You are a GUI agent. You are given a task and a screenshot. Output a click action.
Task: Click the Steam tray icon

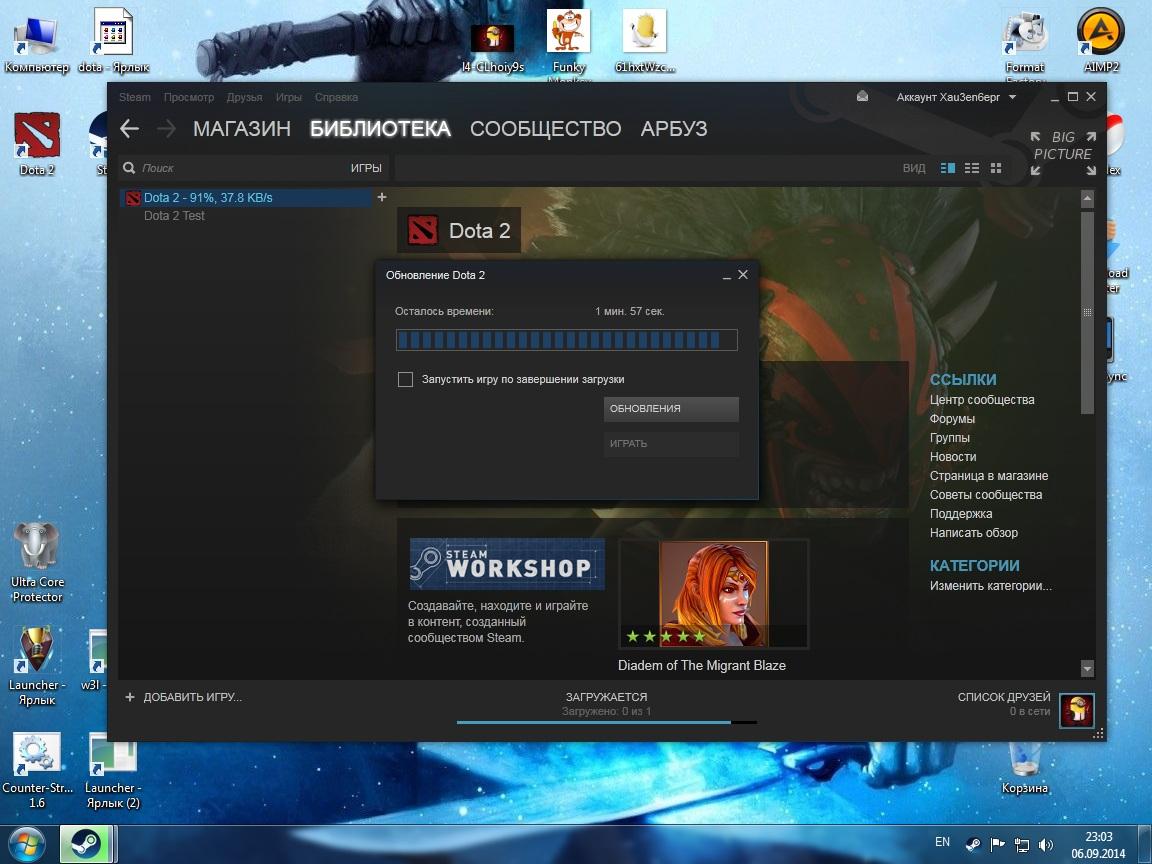coord(973,845)
